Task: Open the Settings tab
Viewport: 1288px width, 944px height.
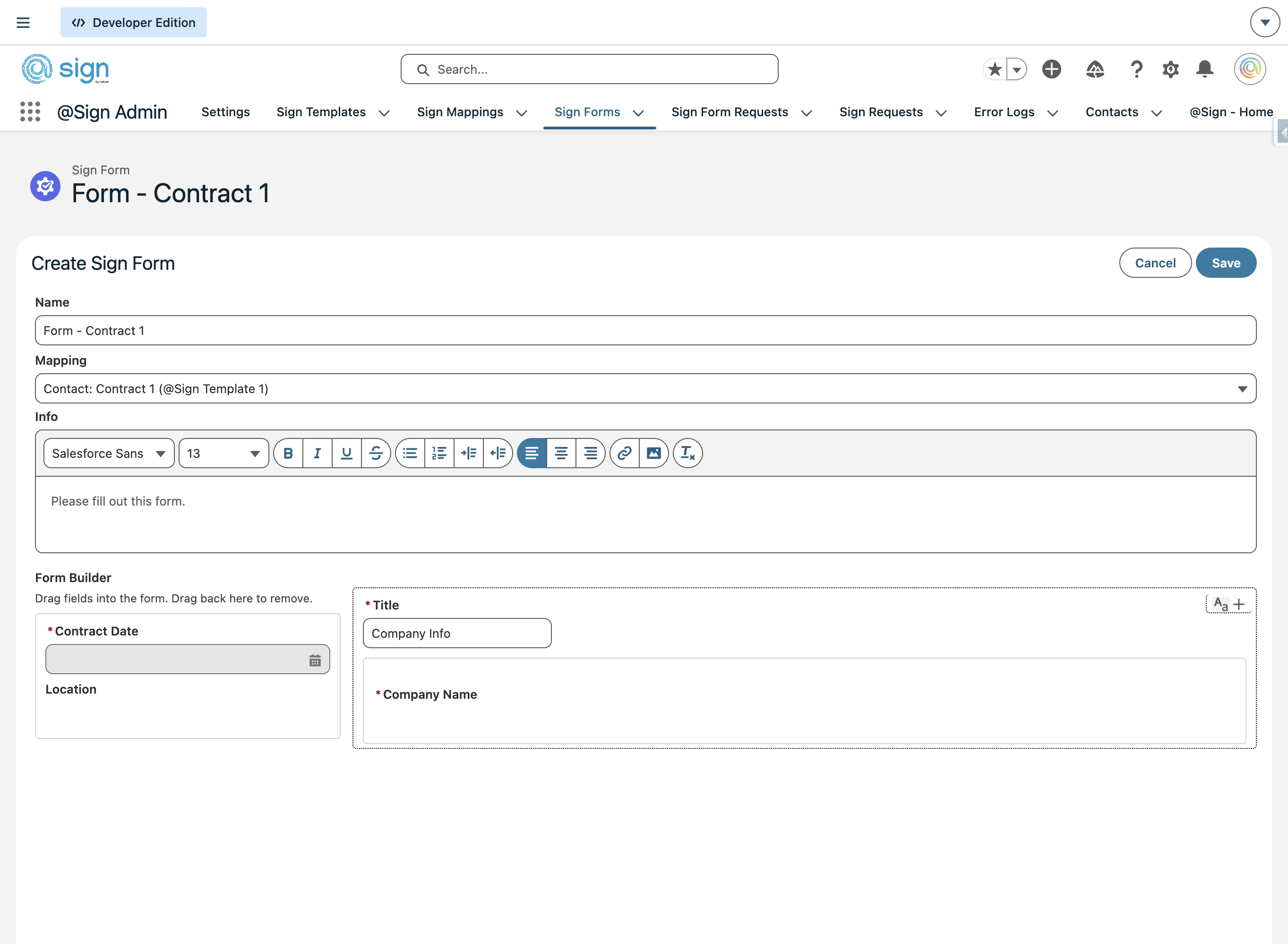Action: [x=225, y=112]
